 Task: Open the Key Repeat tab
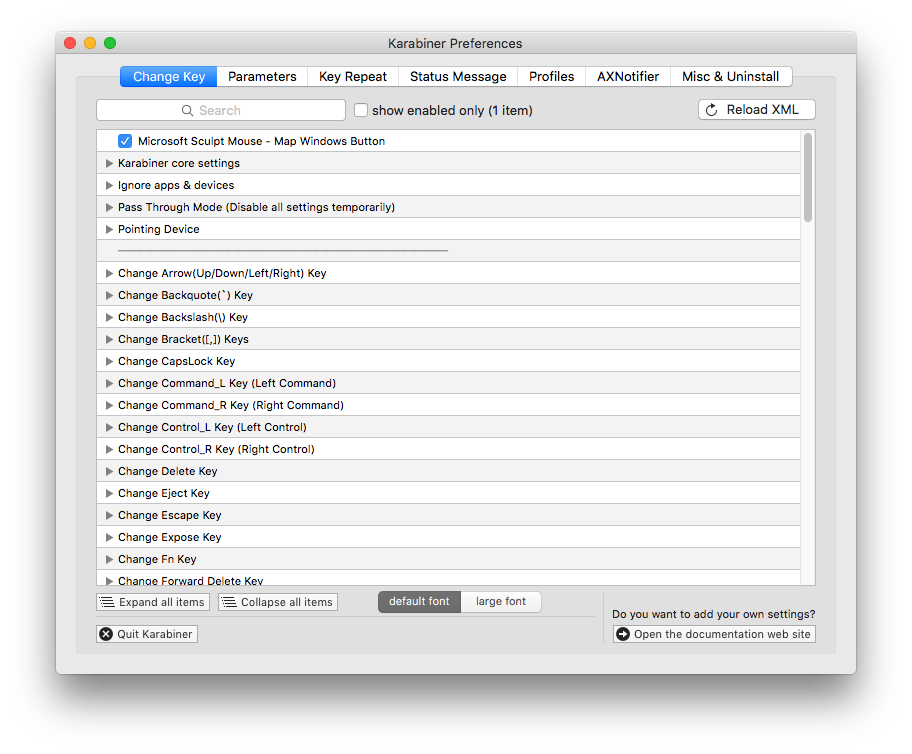click(352, 77)
